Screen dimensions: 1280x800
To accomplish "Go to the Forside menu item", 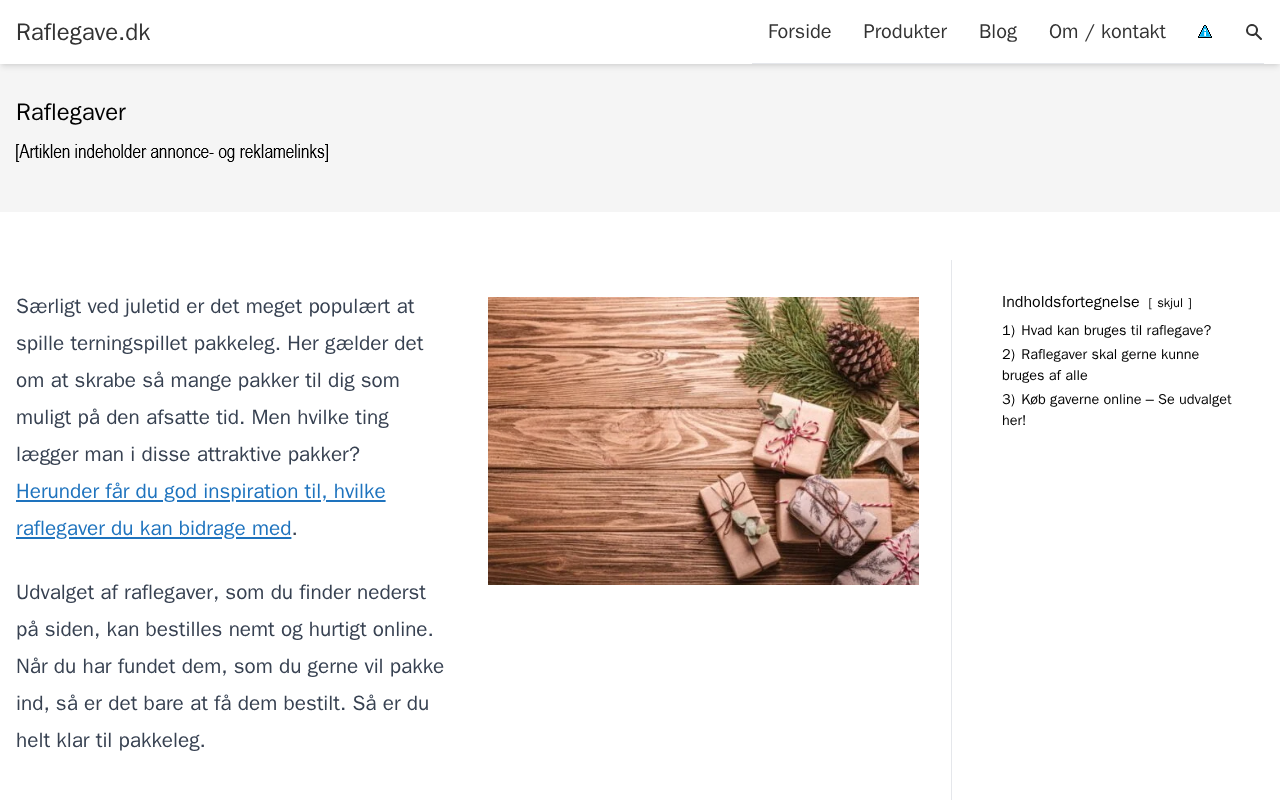I will 799,32.
